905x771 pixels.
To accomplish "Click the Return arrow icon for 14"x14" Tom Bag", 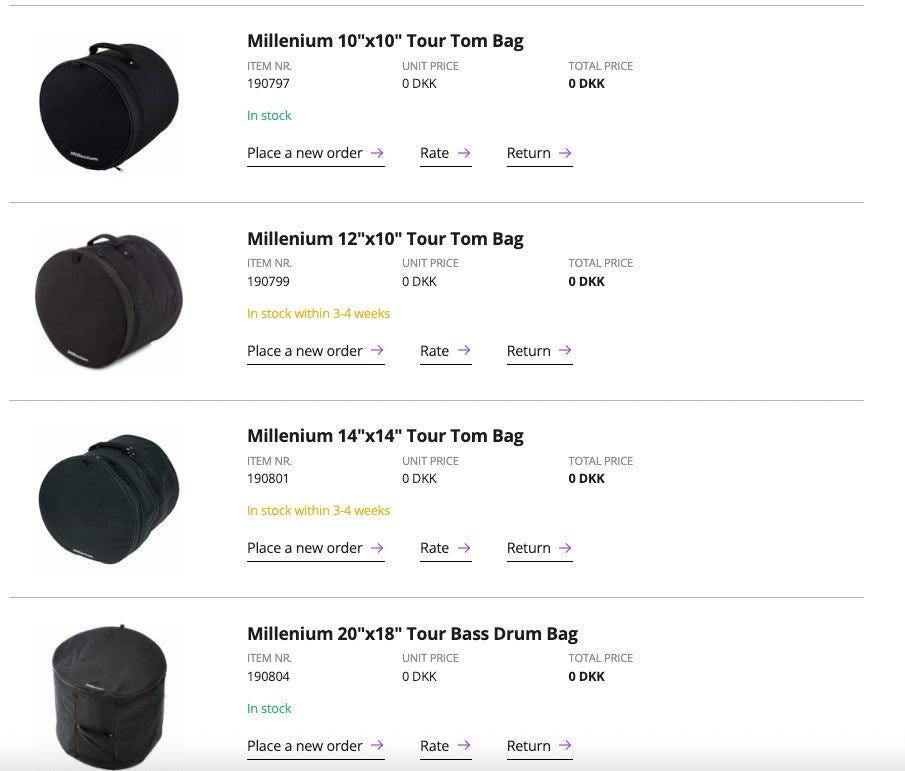I will (565, 548).
